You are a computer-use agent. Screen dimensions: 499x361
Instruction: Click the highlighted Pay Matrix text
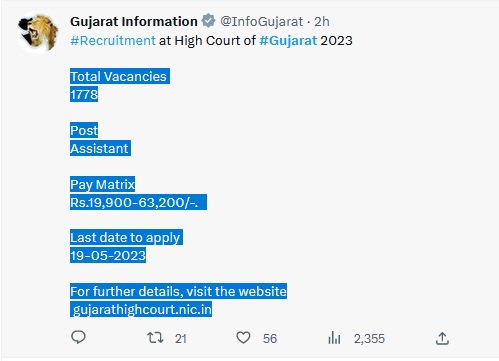click(102, 184)
